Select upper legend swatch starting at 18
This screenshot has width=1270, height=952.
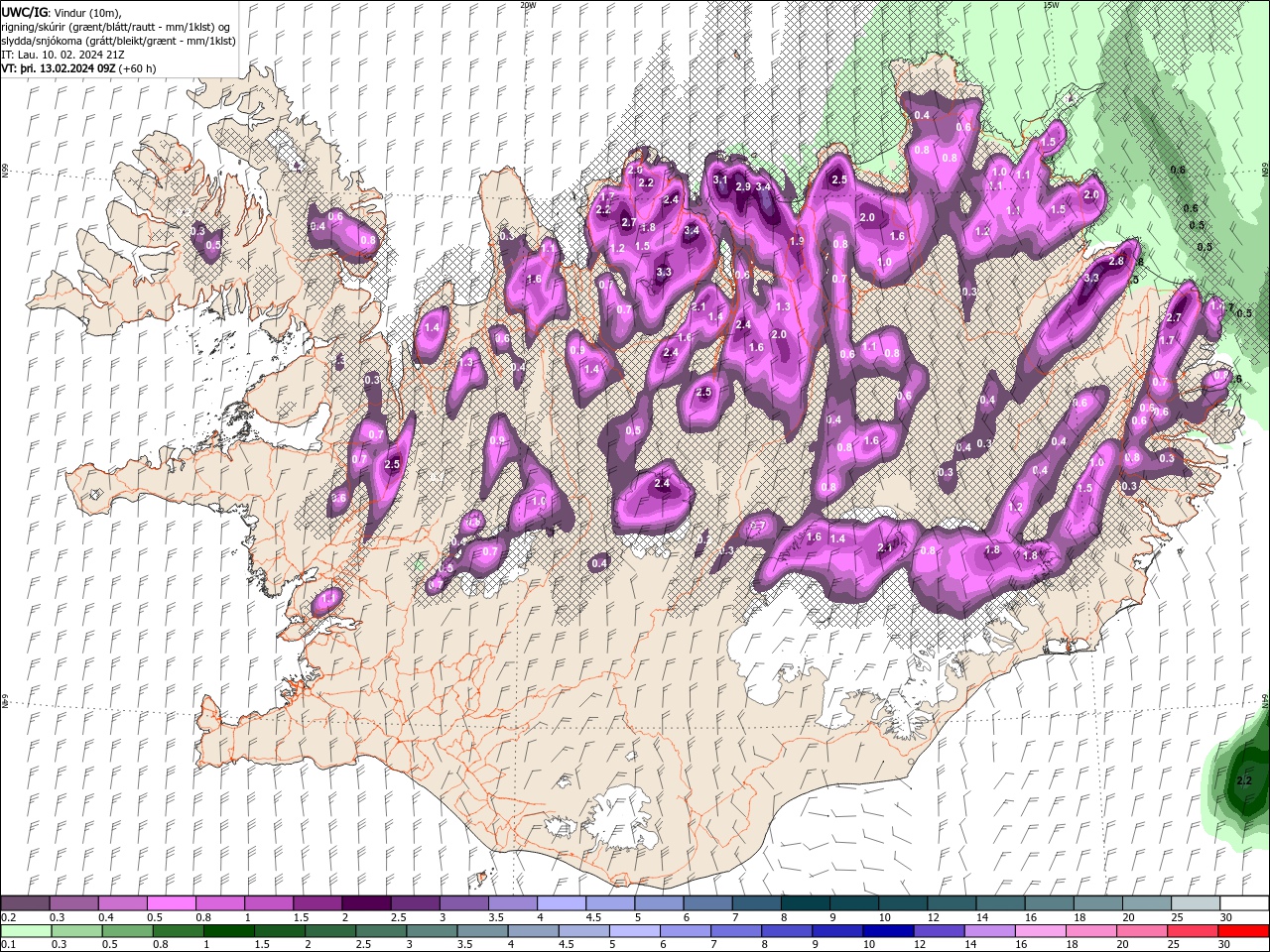coord(1096,903)
